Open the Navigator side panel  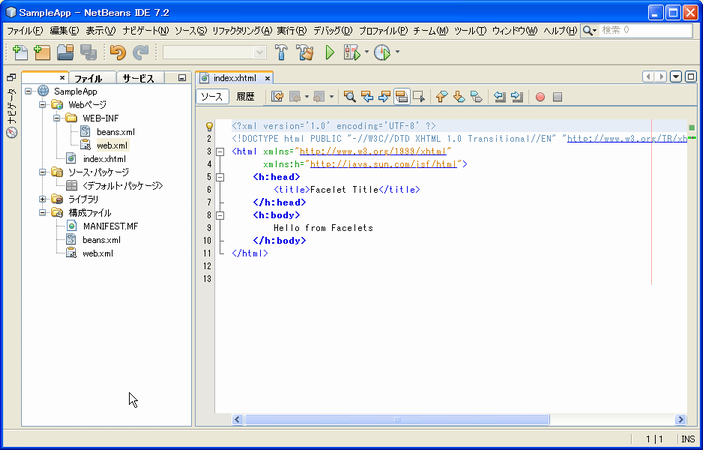12,113
